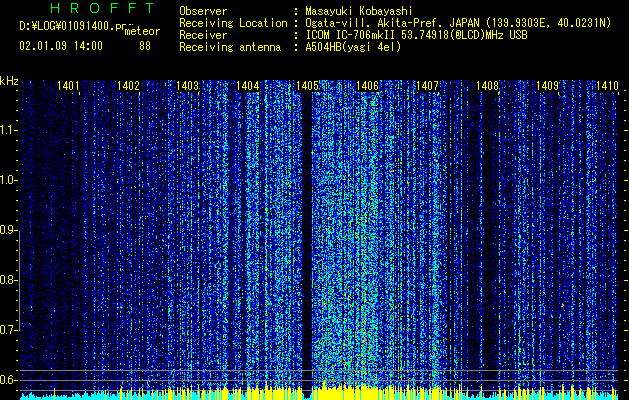Click the 1.0 kHz axis label
629x400 pixels.
(9, 180)
